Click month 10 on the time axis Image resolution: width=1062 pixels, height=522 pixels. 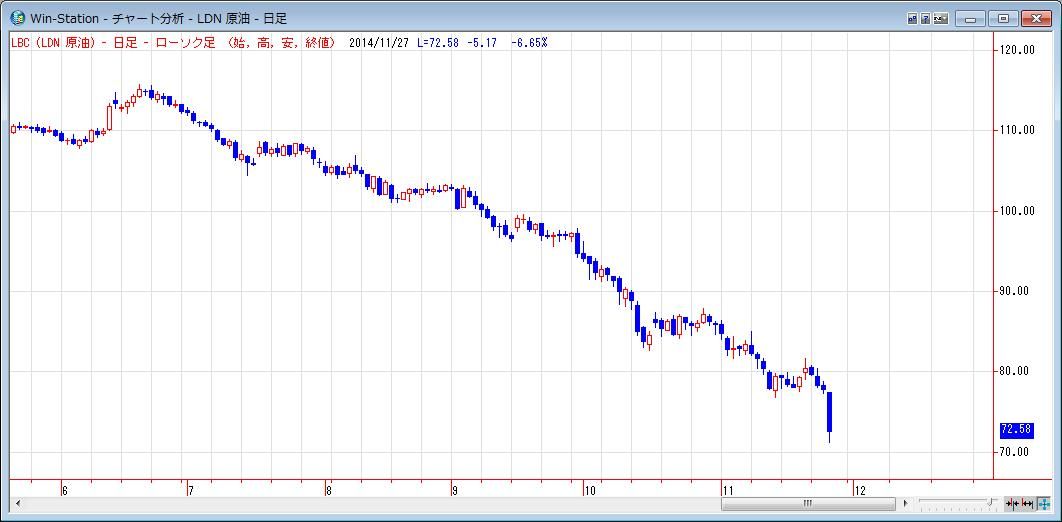(590, 490)
